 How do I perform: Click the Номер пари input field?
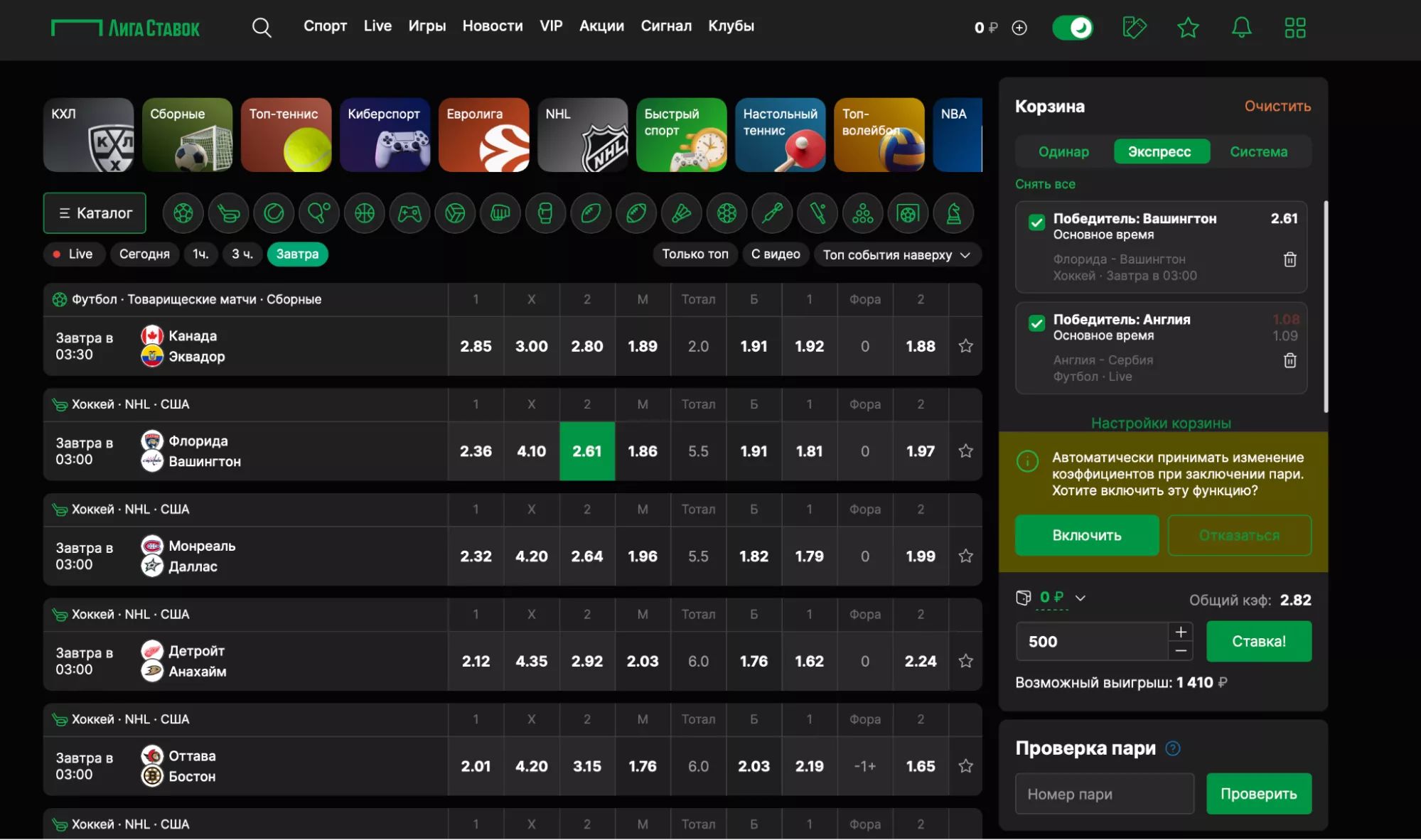pos(1104,794)
